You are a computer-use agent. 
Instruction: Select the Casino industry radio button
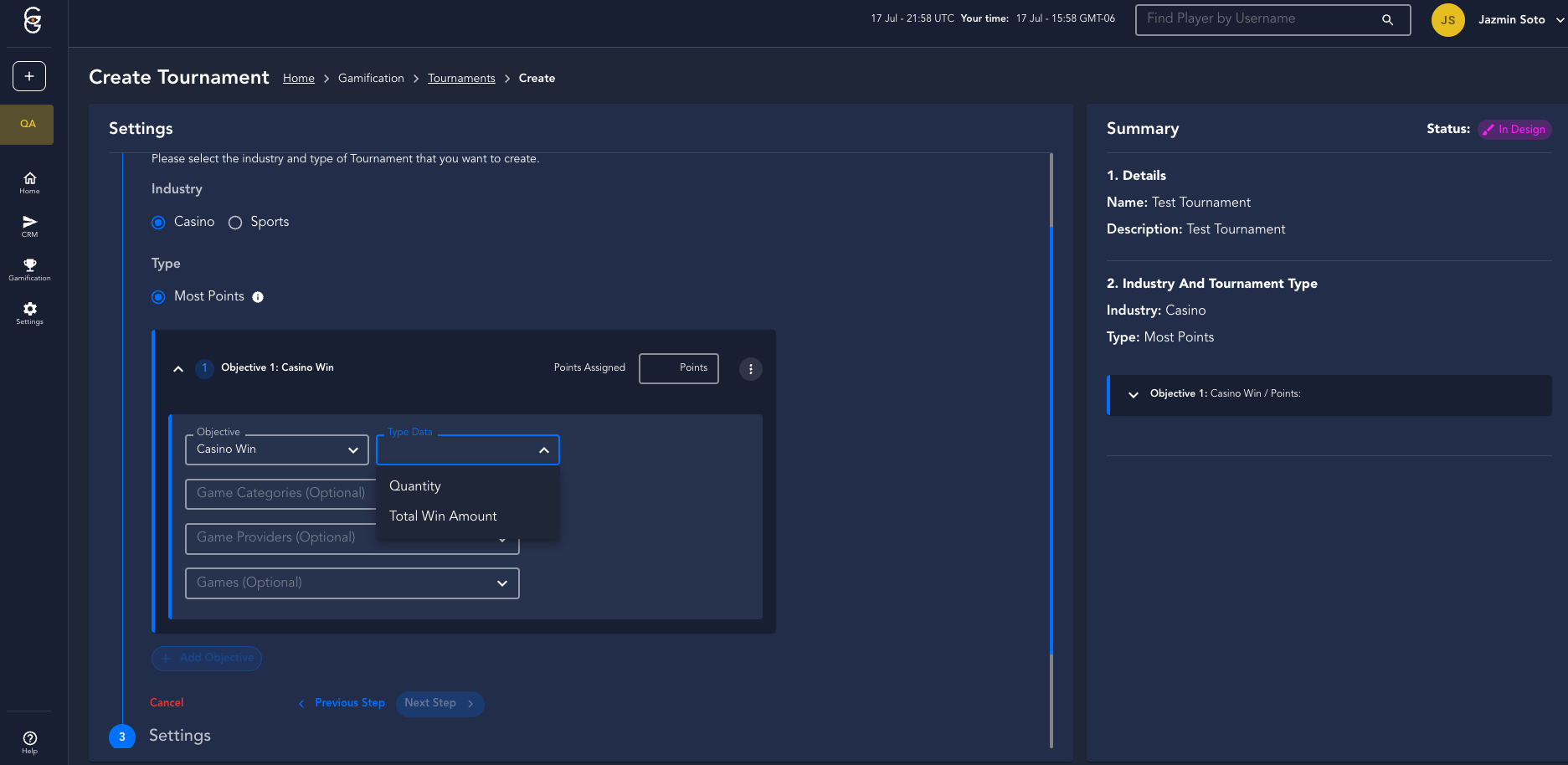point(158,223)
